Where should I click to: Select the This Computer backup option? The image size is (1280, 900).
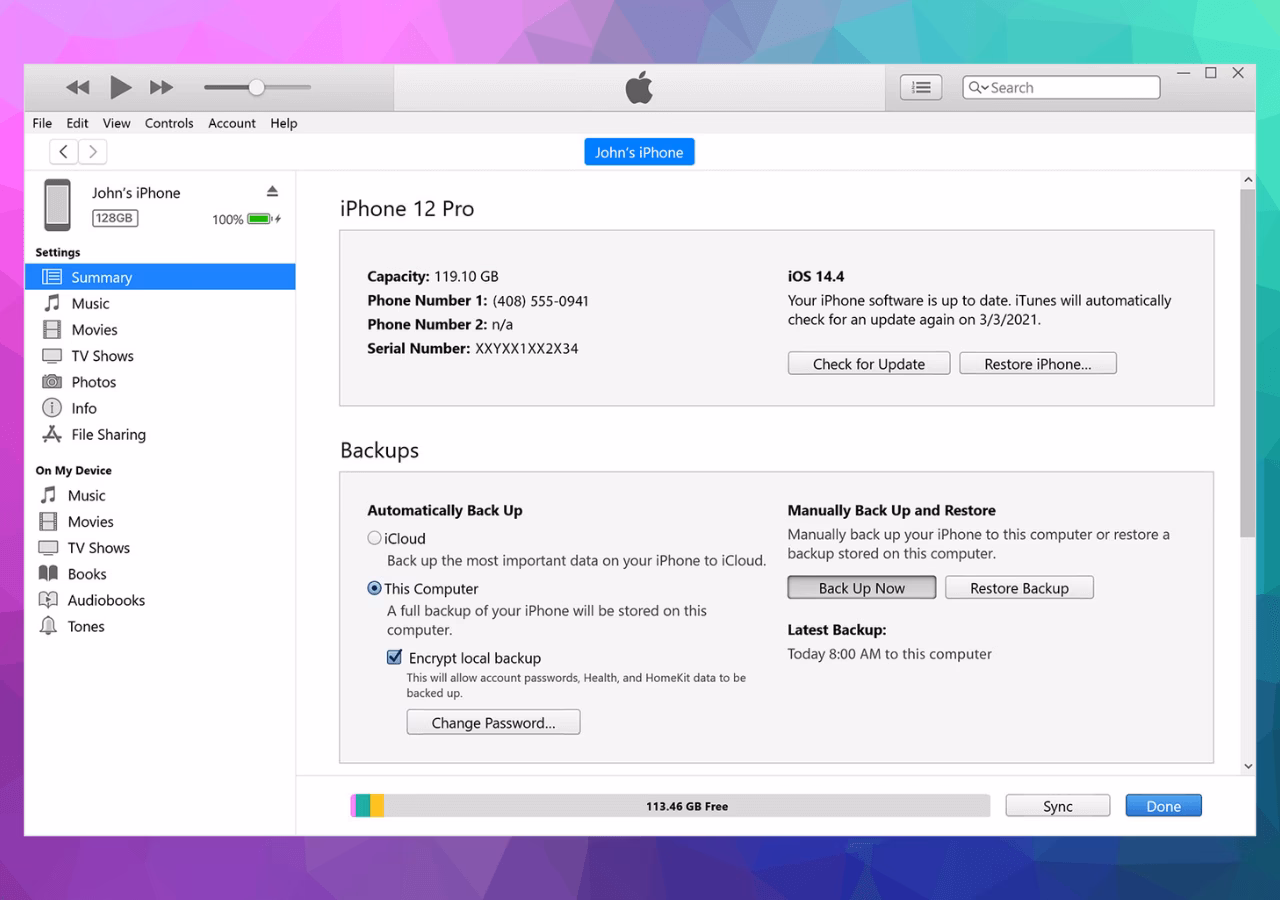[374, 588]
